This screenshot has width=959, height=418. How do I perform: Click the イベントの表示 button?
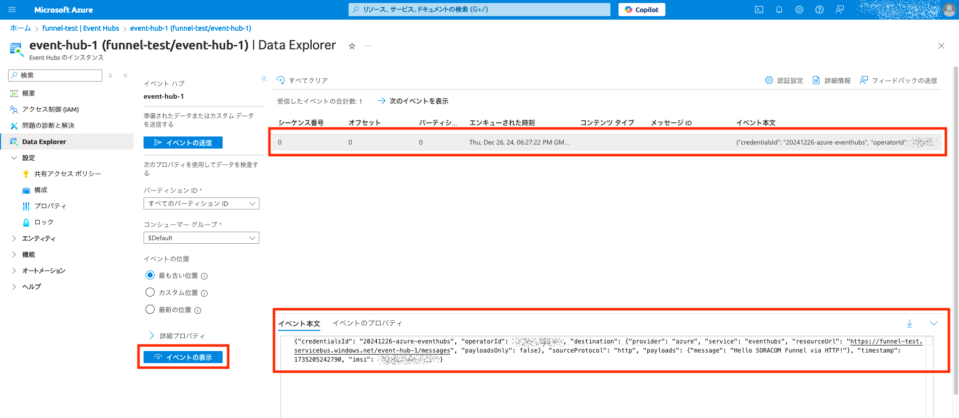coord(183,357)
